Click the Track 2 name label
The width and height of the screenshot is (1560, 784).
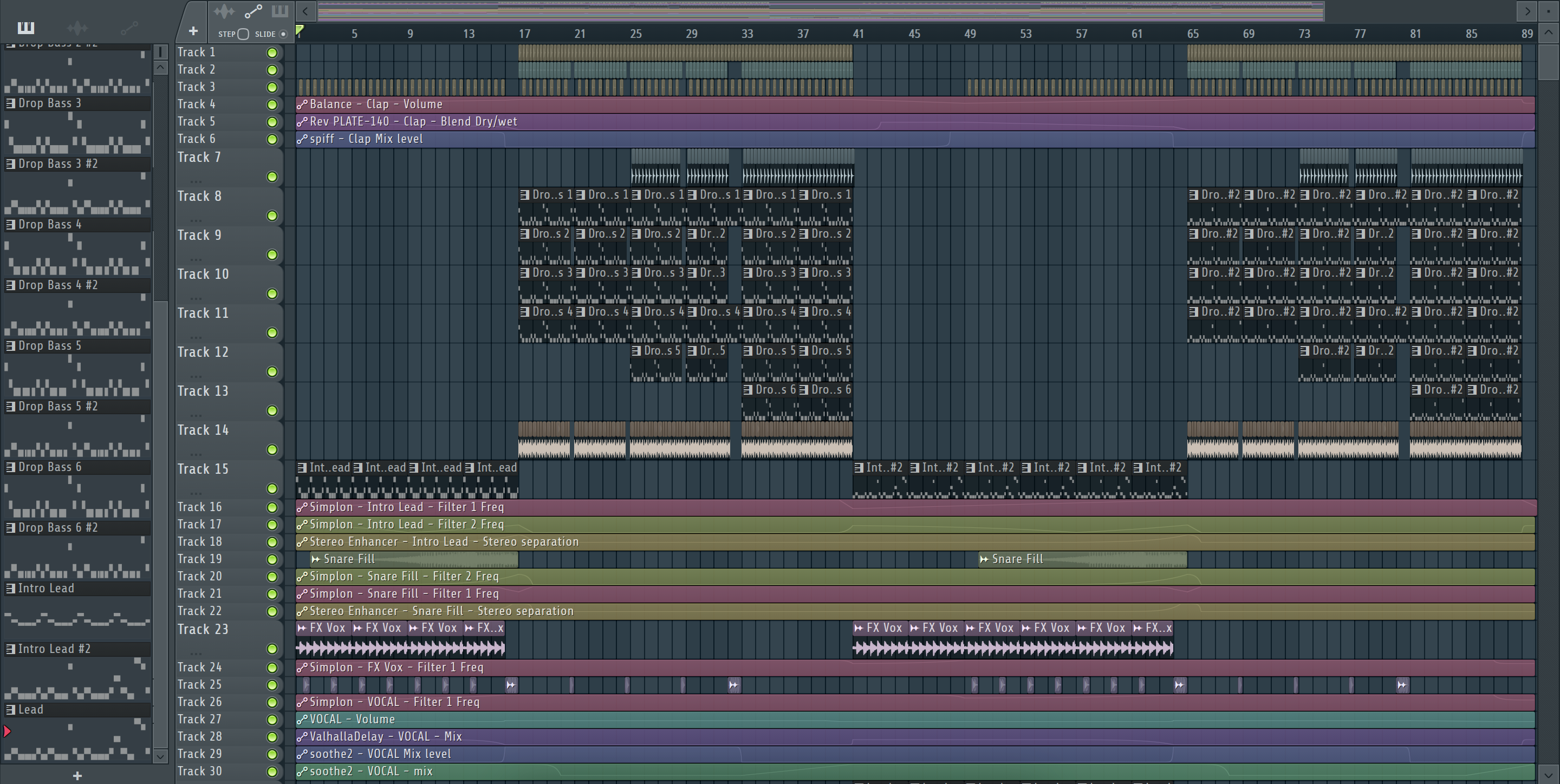[x=196, y=70]
